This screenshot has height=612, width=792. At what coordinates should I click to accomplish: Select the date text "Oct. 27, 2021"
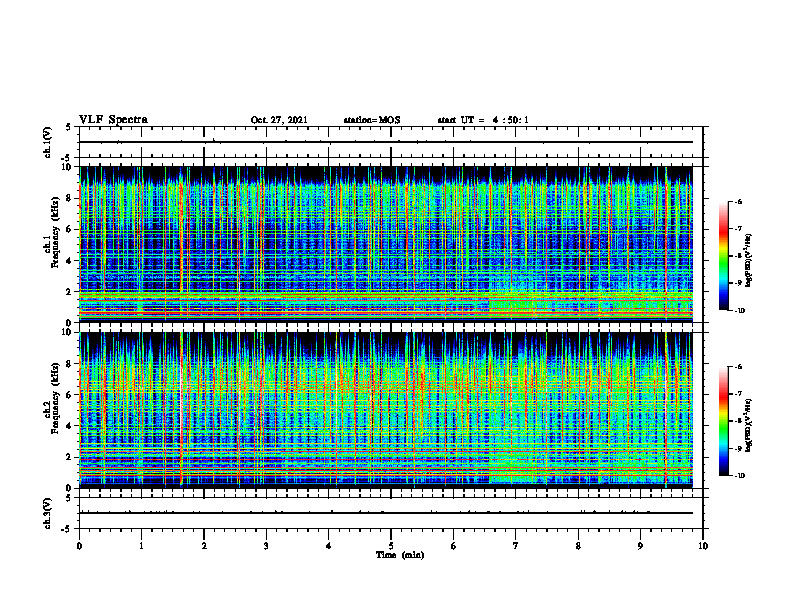point(279,120)
